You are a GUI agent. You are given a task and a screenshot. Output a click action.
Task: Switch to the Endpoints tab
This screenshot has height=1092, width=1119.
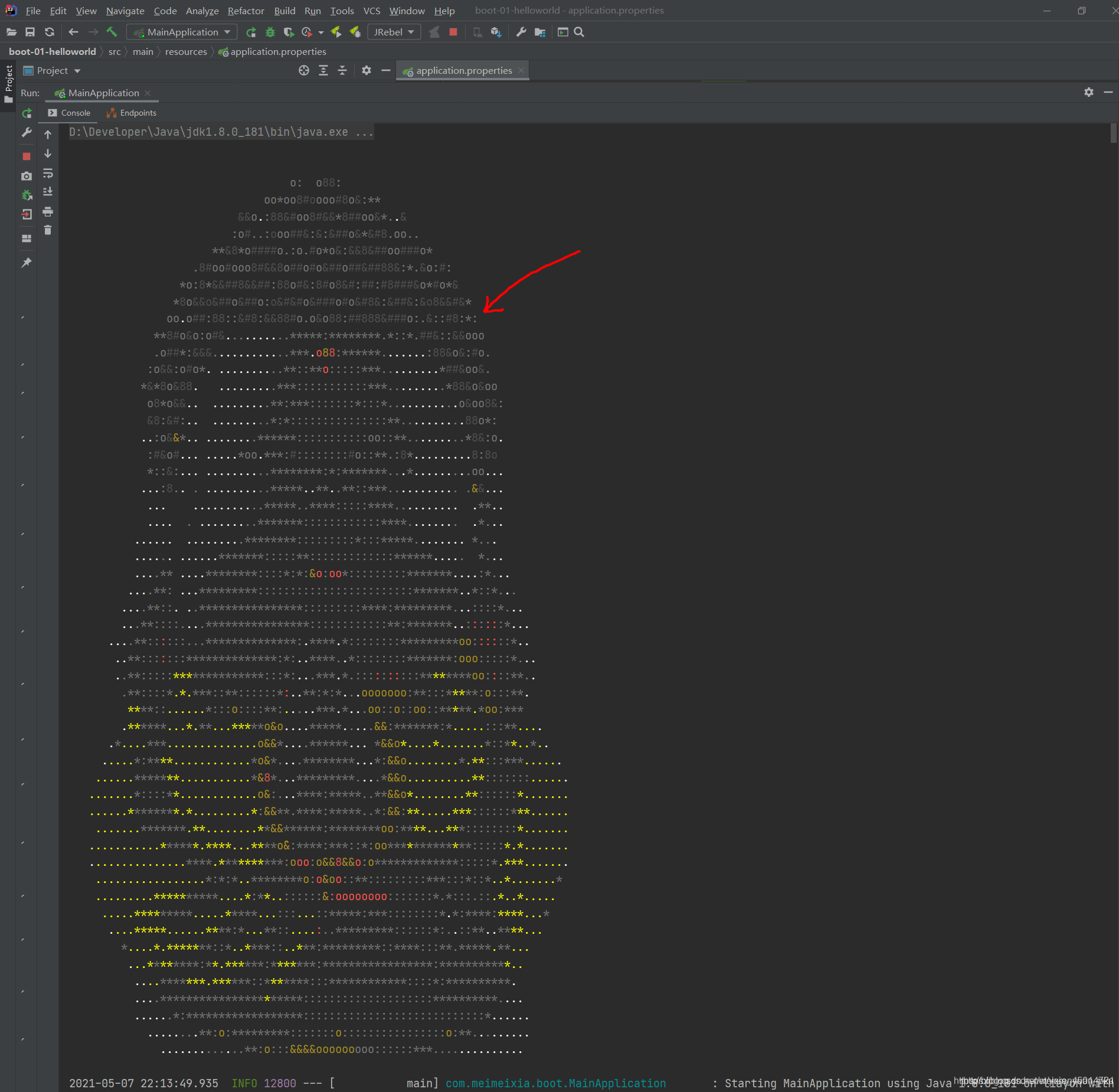pyautogui.click(x=132, y=113)
